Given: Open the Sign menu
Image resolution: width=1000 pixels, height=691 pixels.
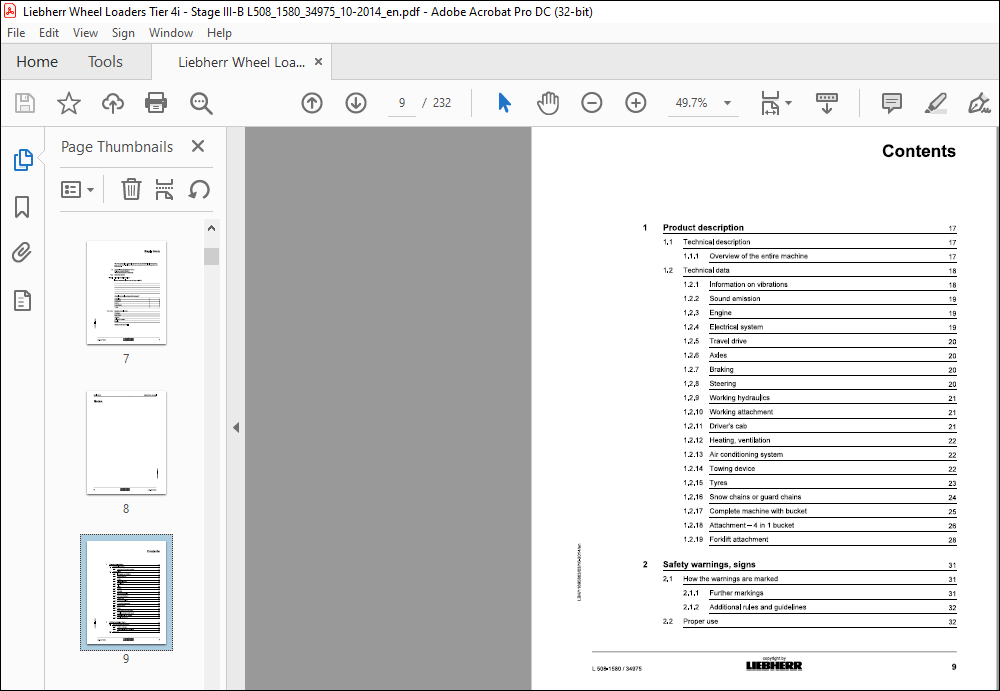Looking at the screenshot, I should 123,33.
